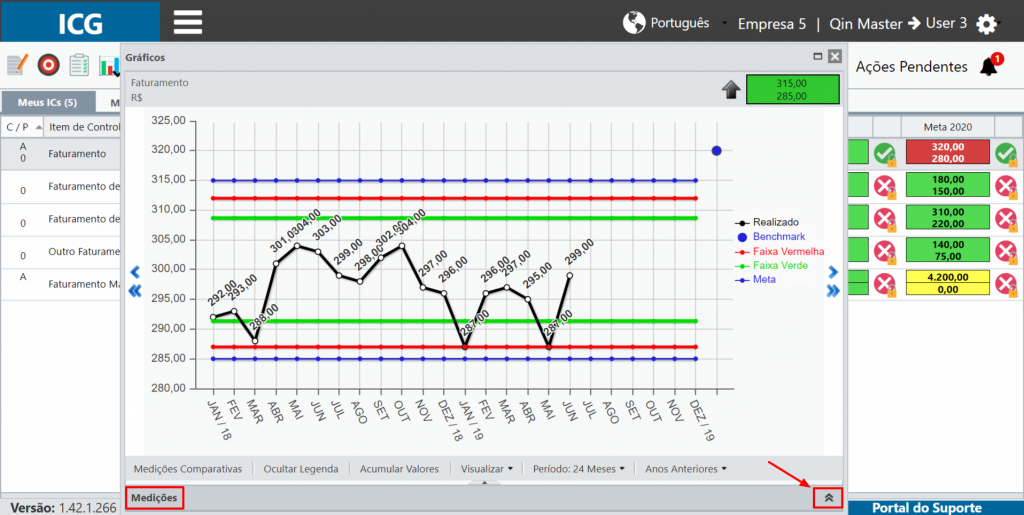
Task: Expand the Anos Anteriores dropdown
Action: [686, 469]
